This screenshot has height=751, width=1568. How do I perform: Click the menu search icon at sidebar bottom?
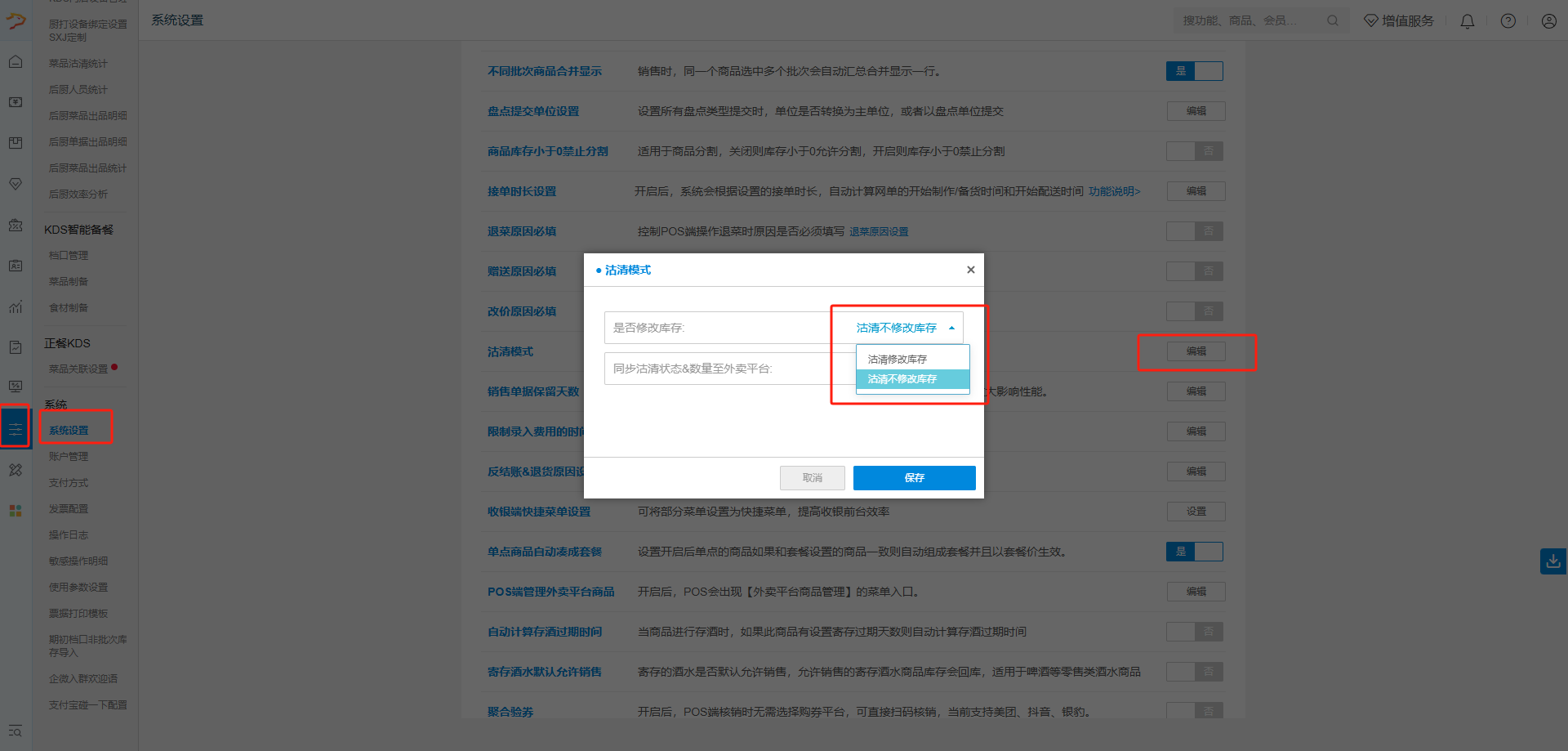click(x=16, y=731)
